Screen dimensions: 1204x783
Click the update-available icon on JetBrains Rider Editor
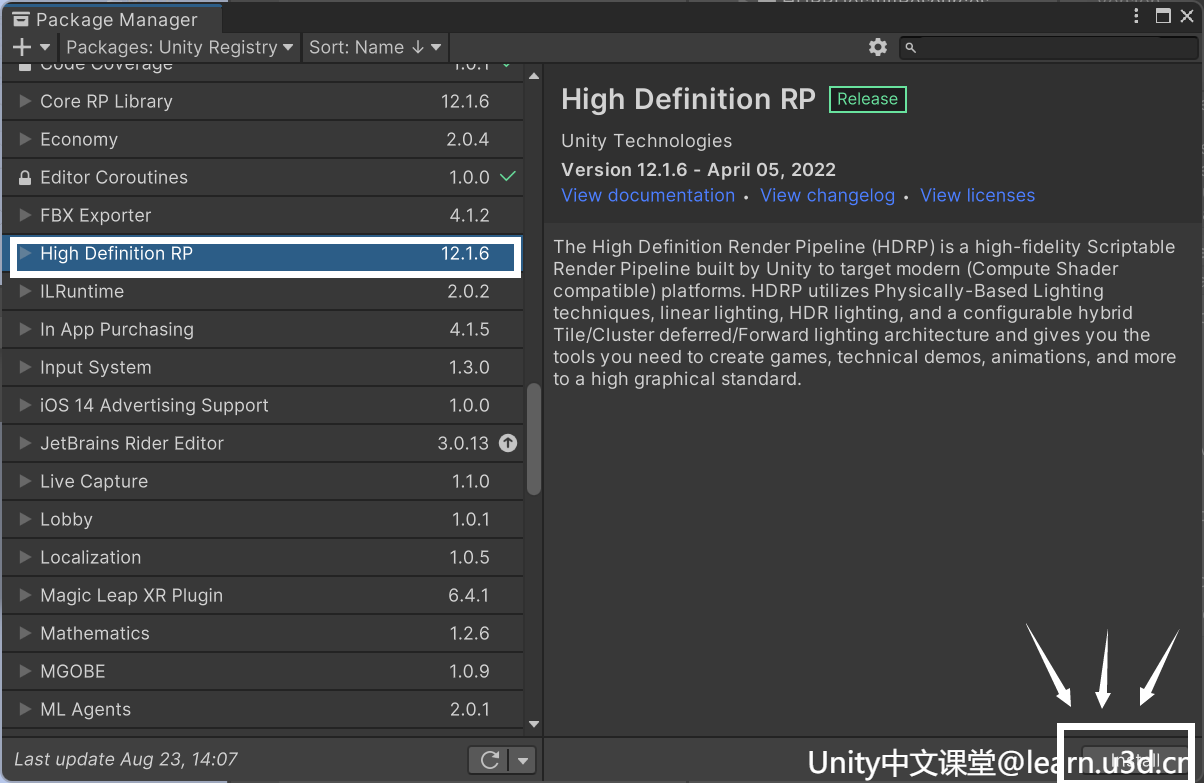point(508,443)
